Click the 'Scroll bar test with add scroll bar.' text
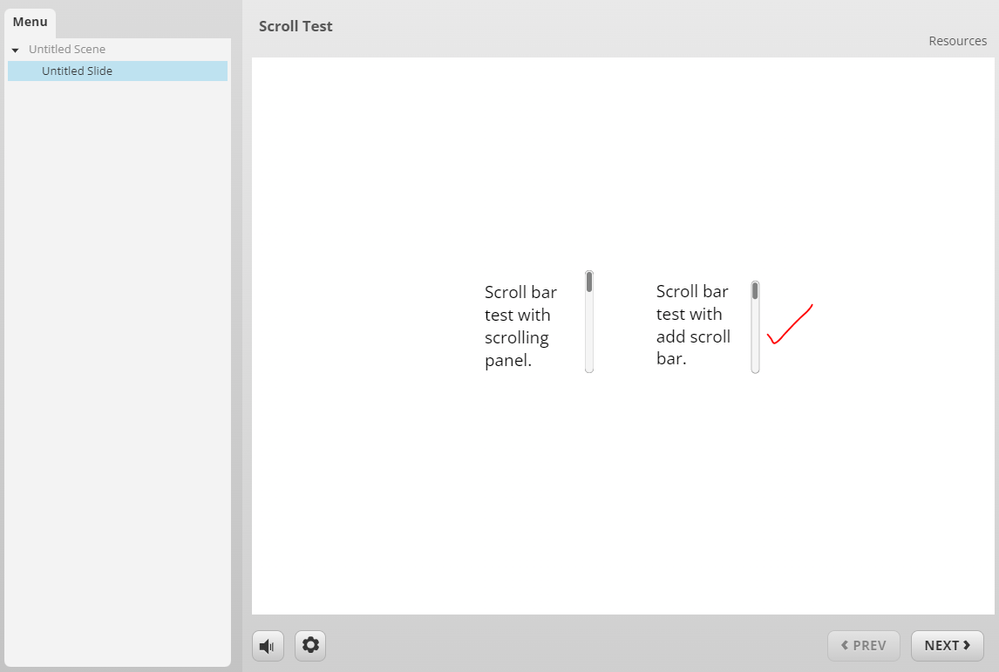The width and height of the screenshot is (999, 672). (x=693, y=325)
